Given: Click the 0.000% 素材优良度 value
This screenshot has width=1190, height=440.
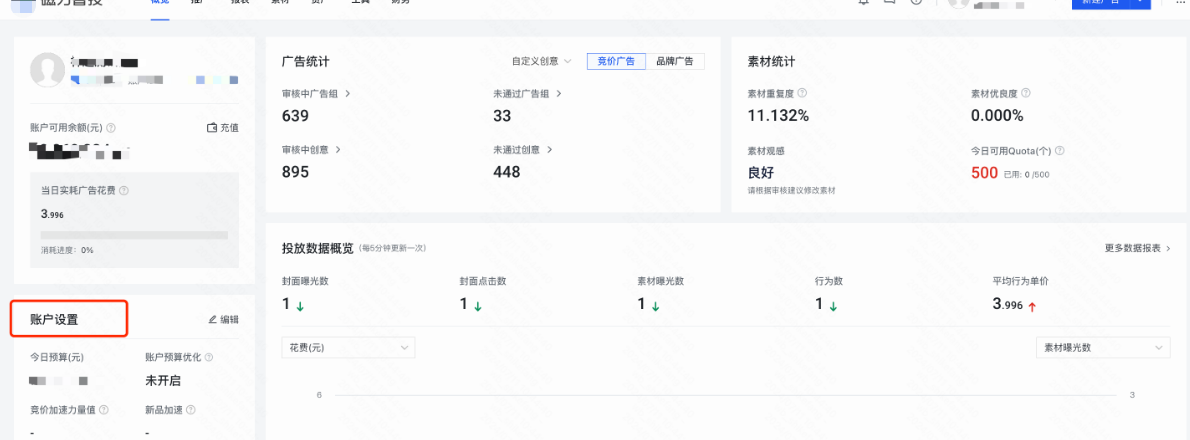Looking at the screenshot, I should click(997, 116).
